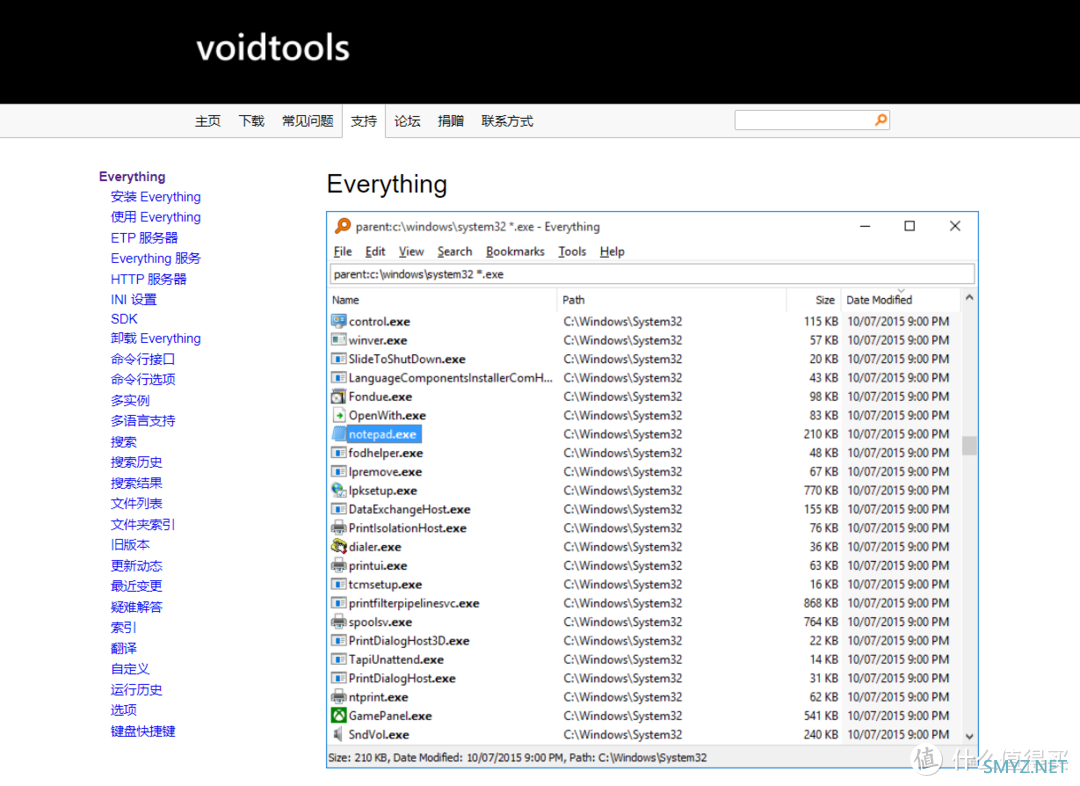Click the lpksetup.exe globe icon
The width and height of the screenshot is (1080, 786).
tap(338, 490)
